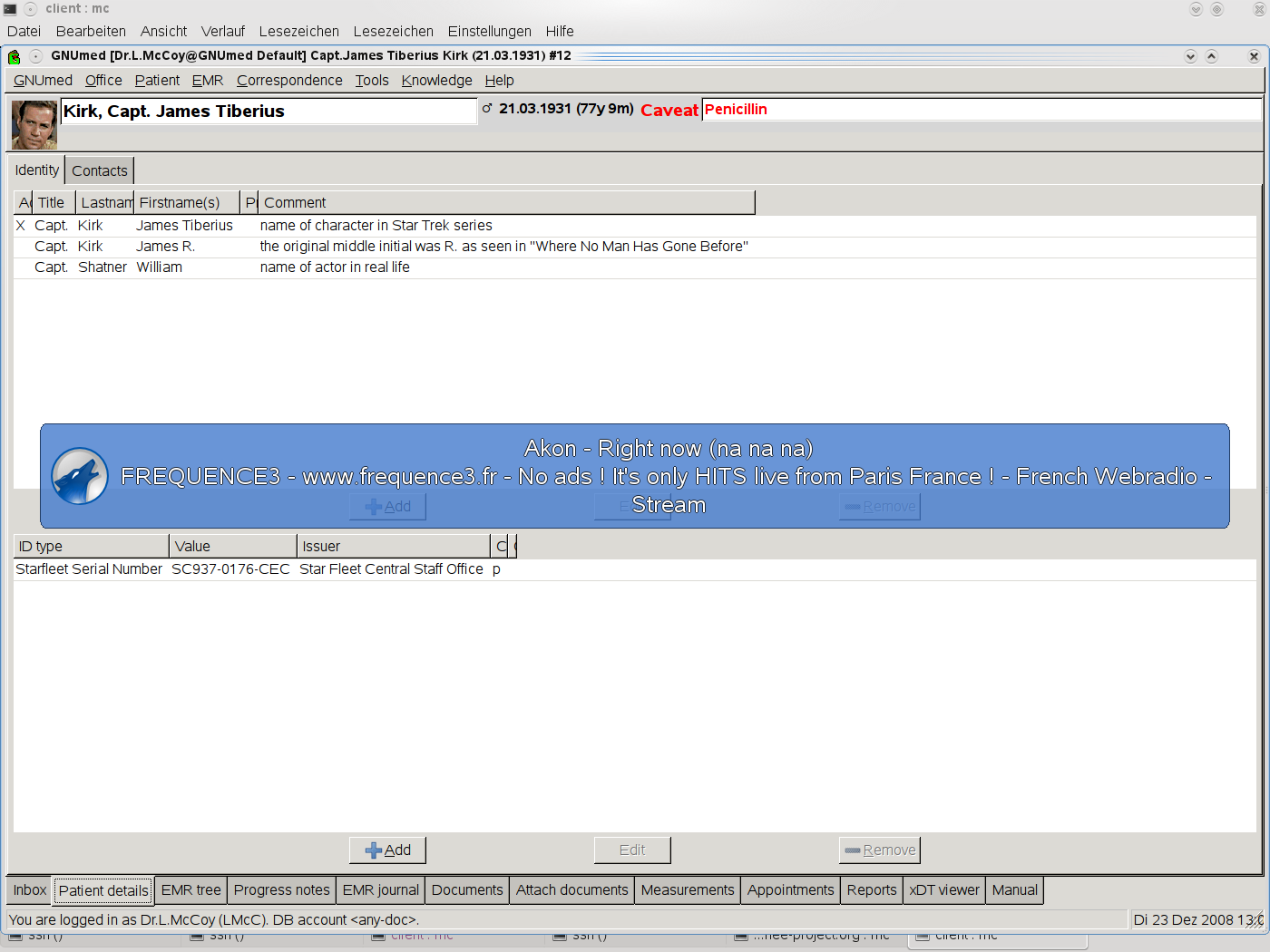Sort names by Firstname(s) column header

point(187,202)
